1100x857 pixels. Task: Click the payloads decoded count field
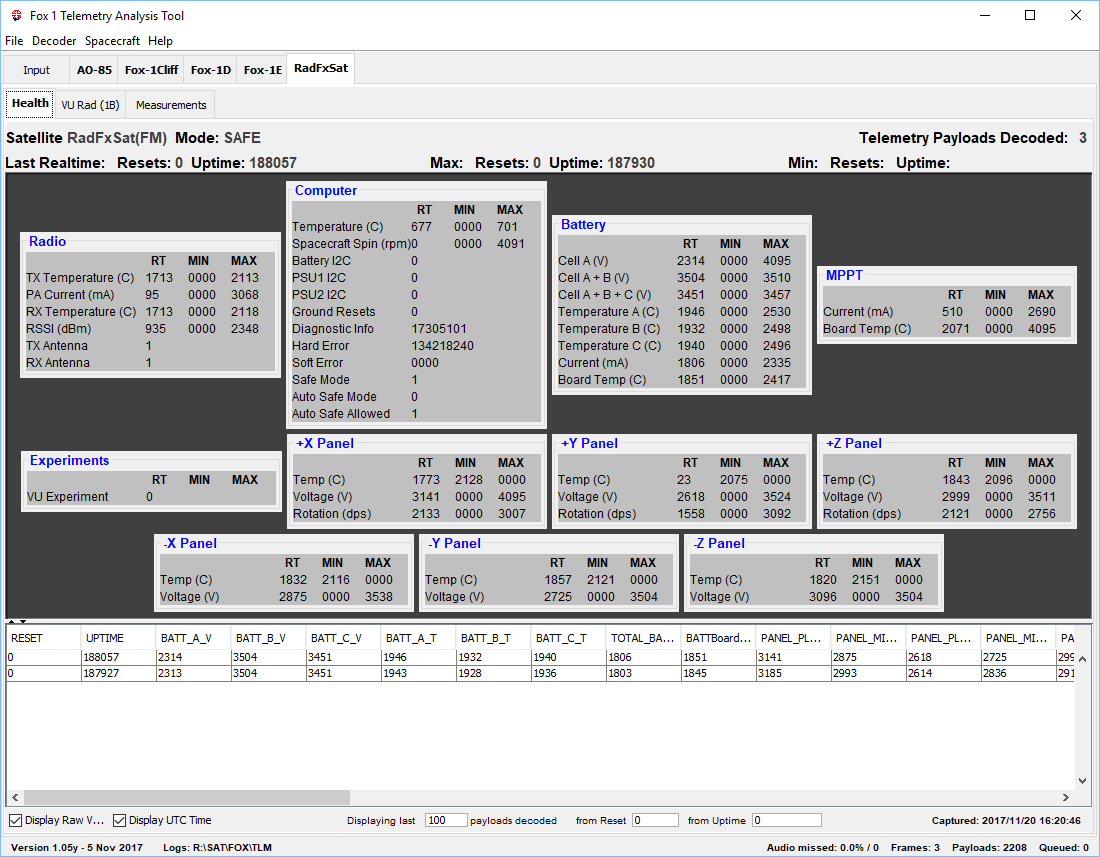coord(445,821)
